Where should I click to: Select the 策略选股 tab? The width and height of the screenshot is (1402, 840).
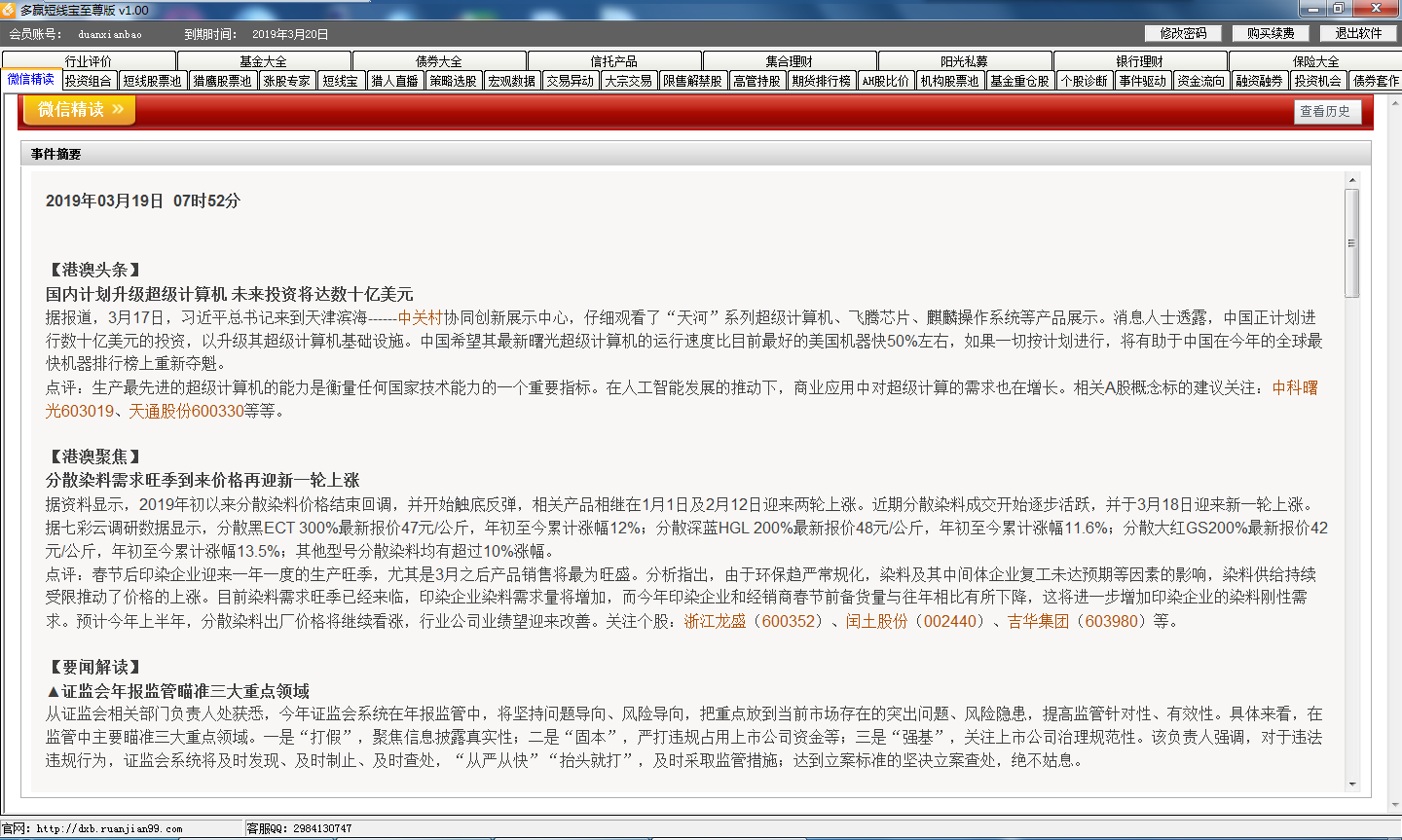[x=454, y=81]
